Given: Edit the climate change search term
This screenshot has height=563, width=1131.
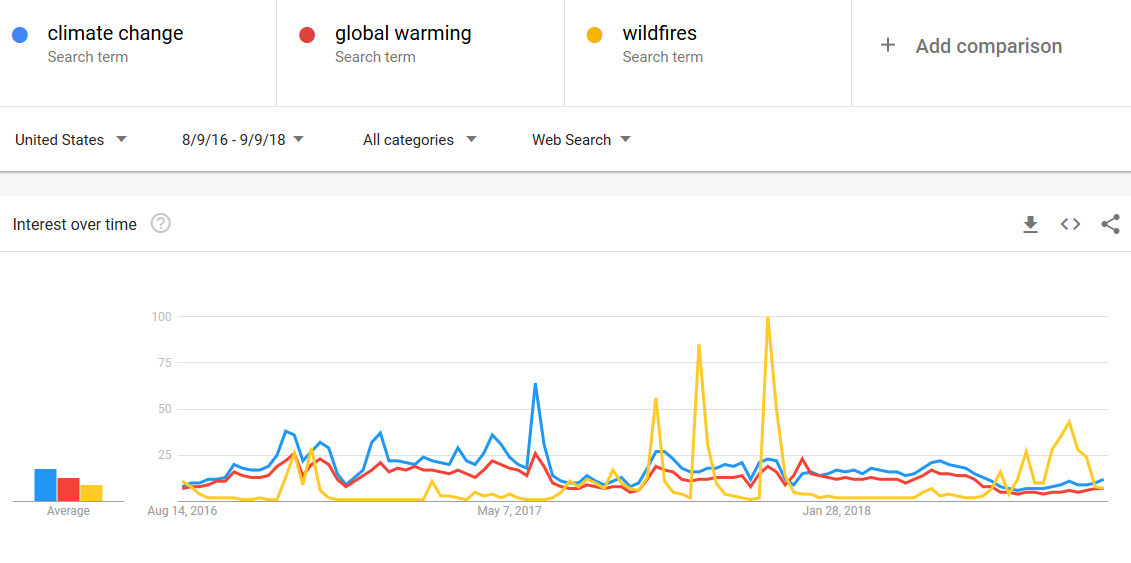Looking at the screenshot, I should (x=115, y=34).
